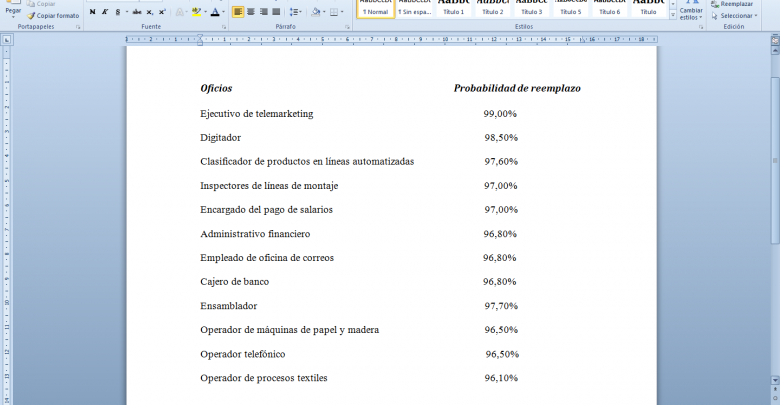Click the Pegar paste button
Screen dimensions: 780x405
(x=13, y=8)
